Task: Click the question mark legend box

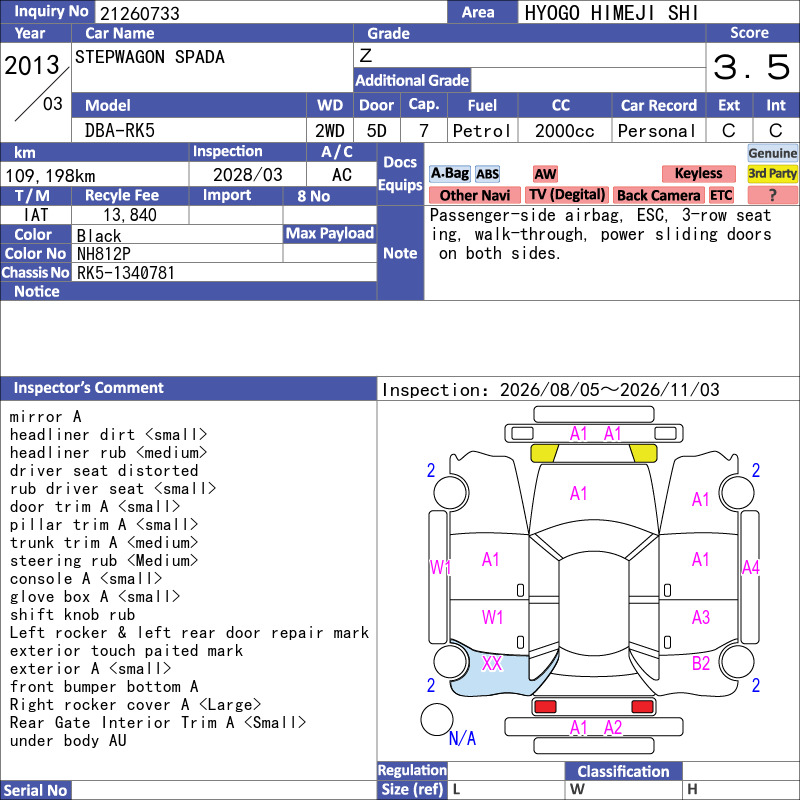Action: click(772, 195)
